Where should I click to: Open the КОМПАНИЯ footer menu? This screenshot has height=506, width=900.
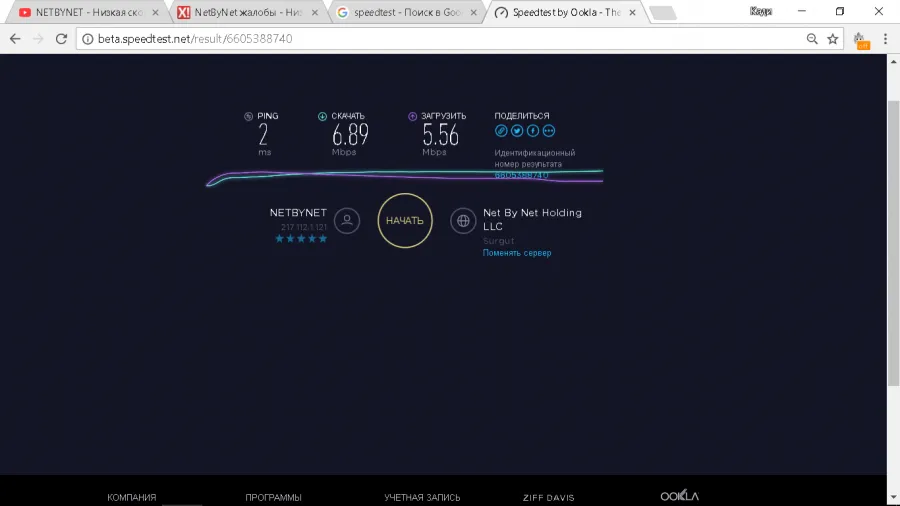(131, 497)
